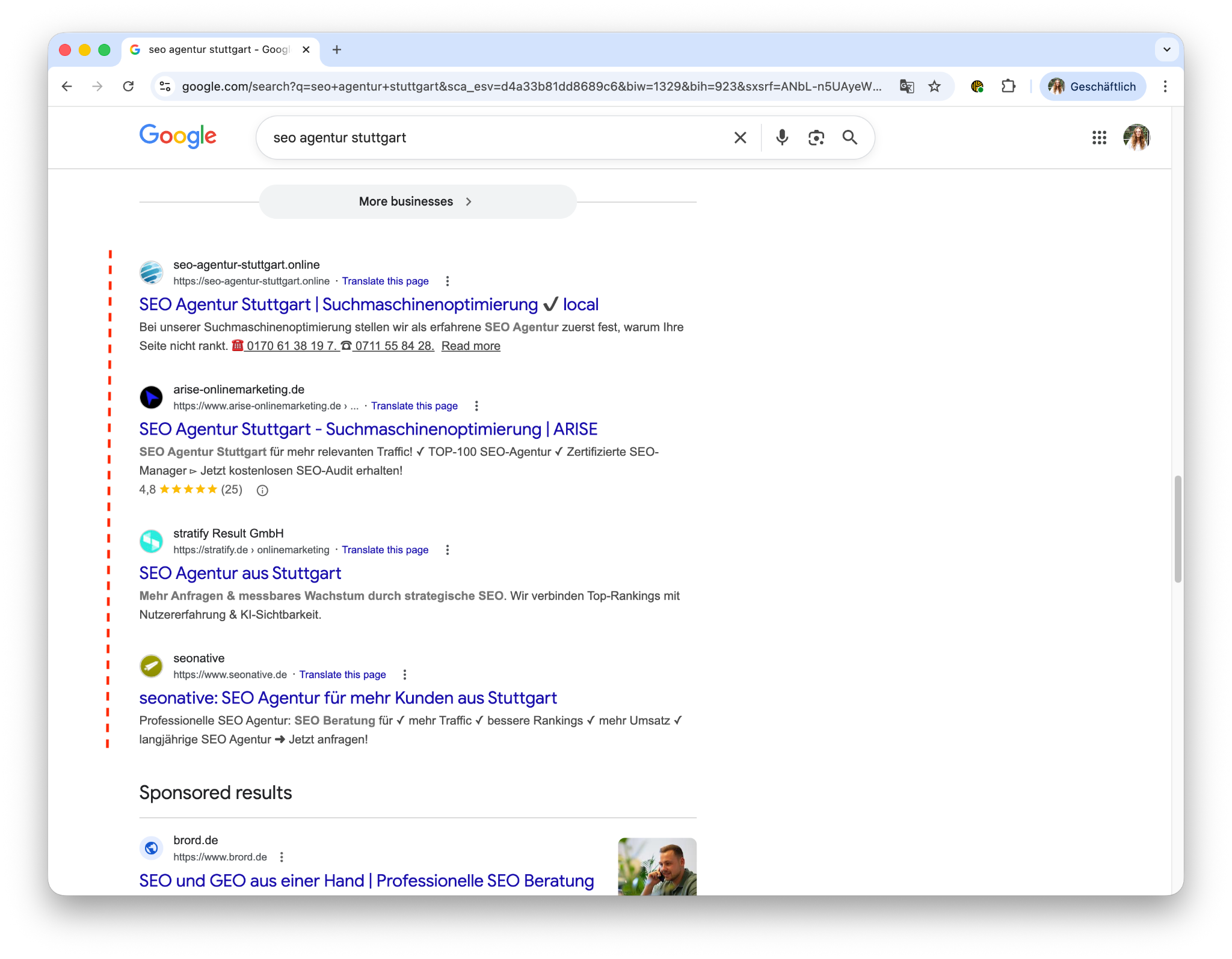
Task: Clear the search query with X
Action: click(x=740, y=138)
